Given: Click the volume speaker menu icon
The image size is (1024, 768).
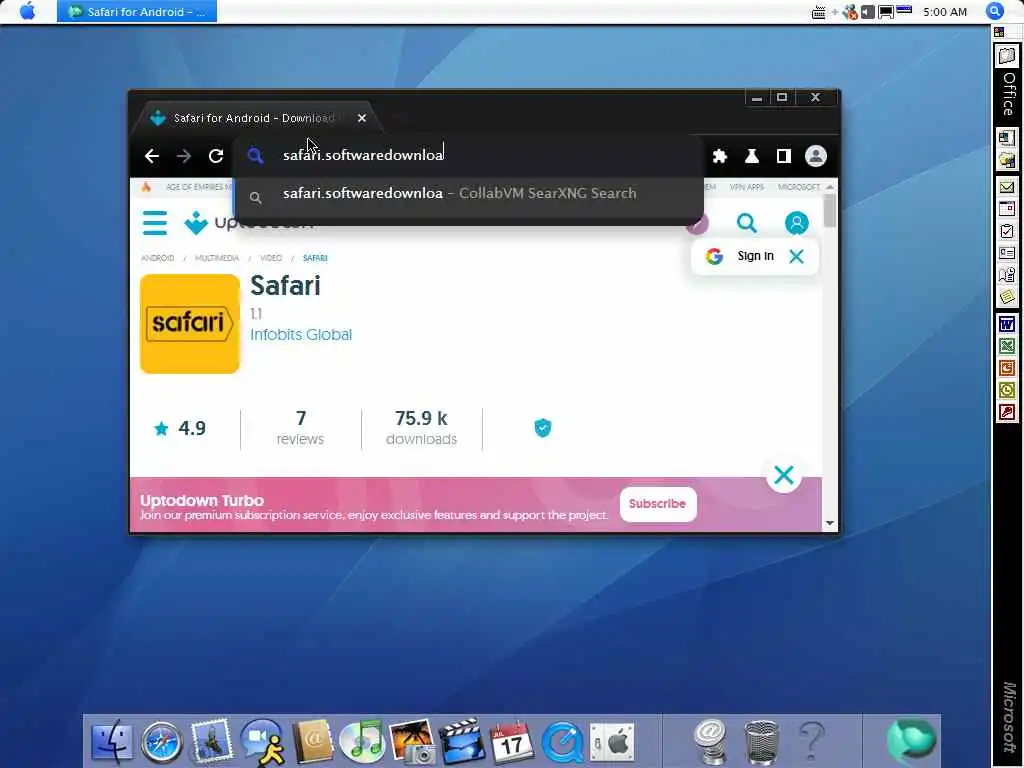Looking at the screenshot, I should tap(868, 12).
